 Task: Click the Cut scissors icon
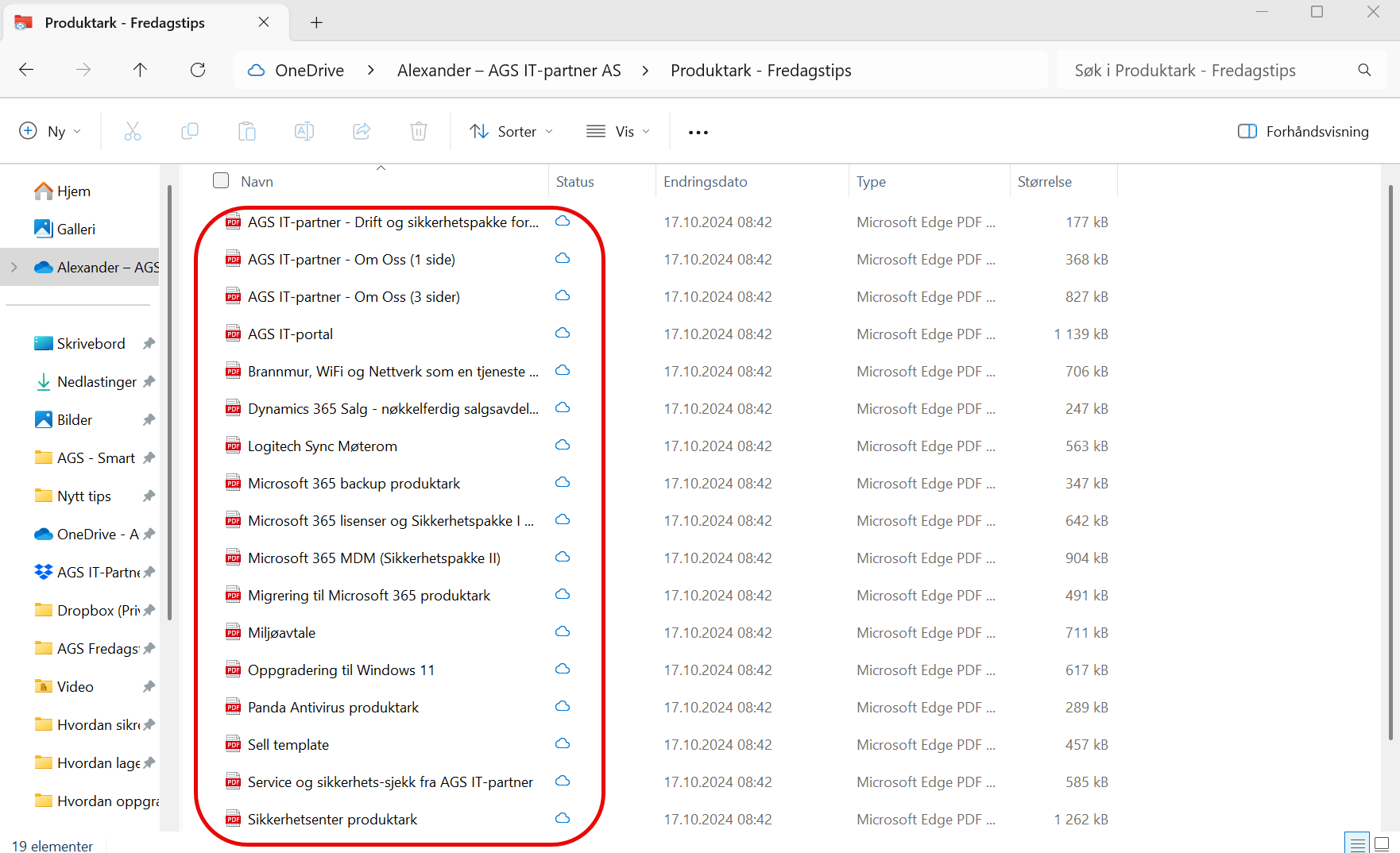pos(133,131)
